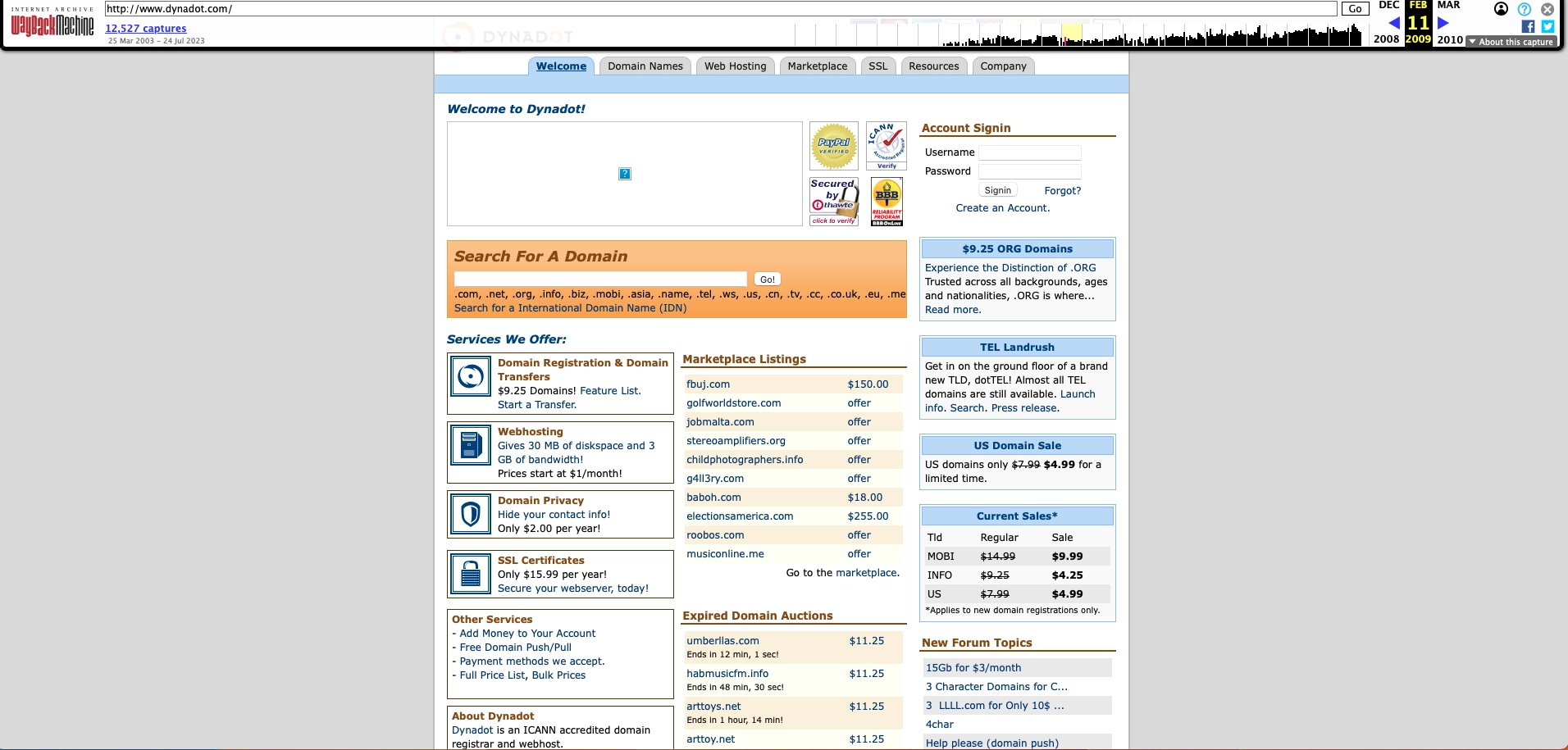Click the Secured by thawte badge
Image resolution: width=1568 pixels, height=750 pixels.
pyautogui.click(x=833, y=202)
